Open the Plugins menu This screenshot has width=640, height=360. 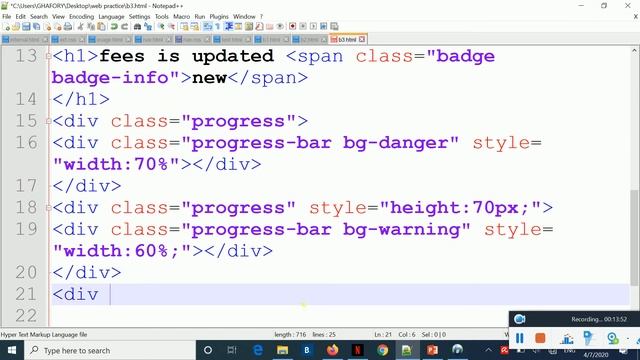219,17
